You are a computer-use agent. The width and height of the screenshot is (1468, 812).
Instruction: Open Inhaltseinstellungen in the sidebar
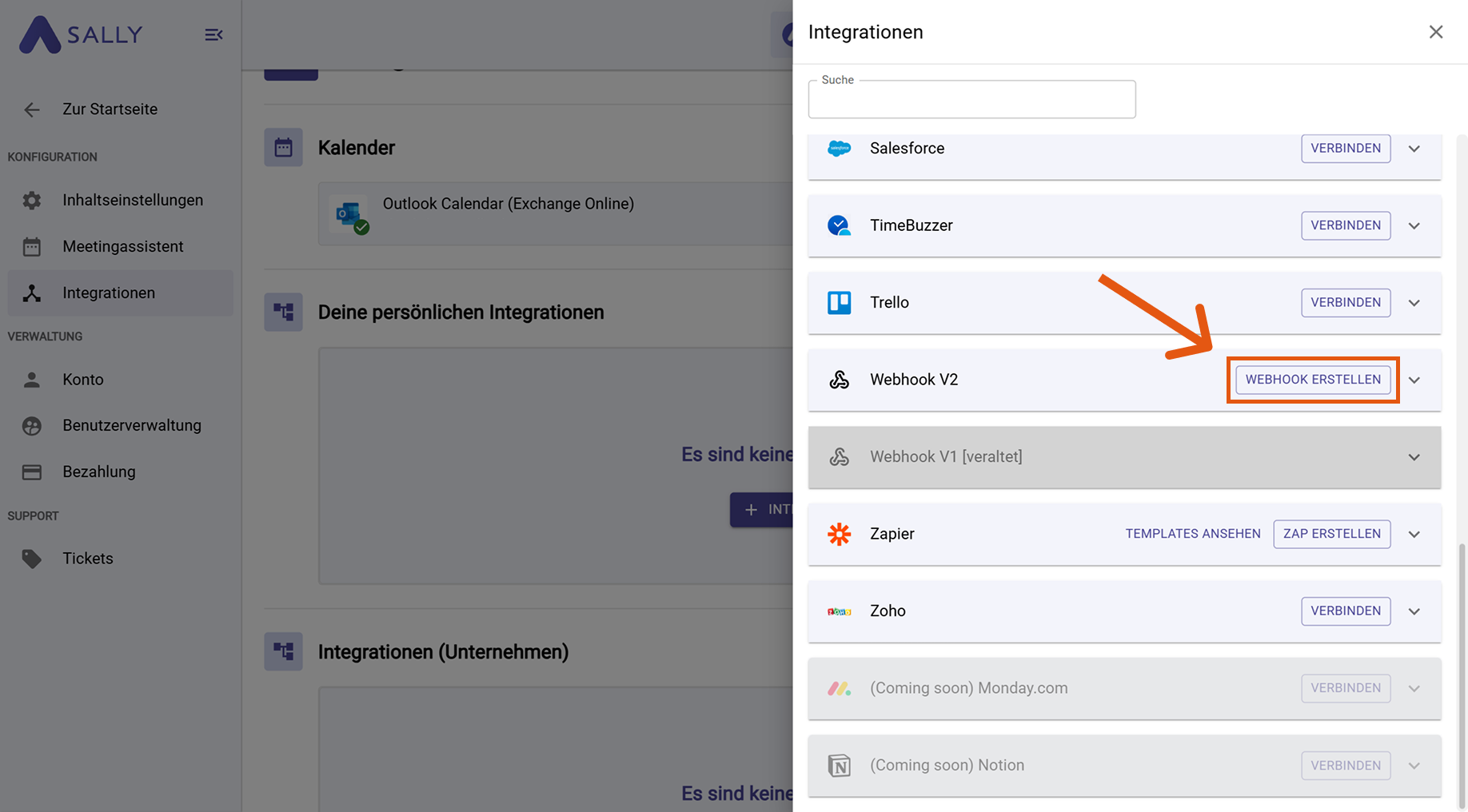click(x=133, y=200)
